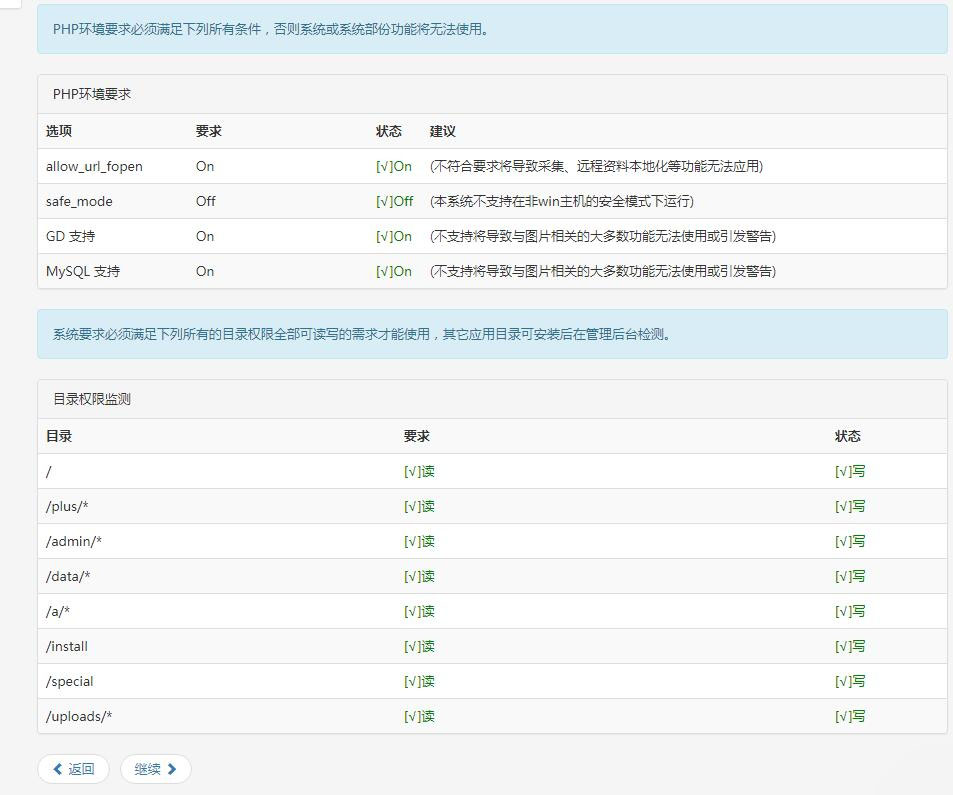The width and height of the screenshot is (953, 795).
Task: Click the 建议 column header
Action: (x=443, y=131)
